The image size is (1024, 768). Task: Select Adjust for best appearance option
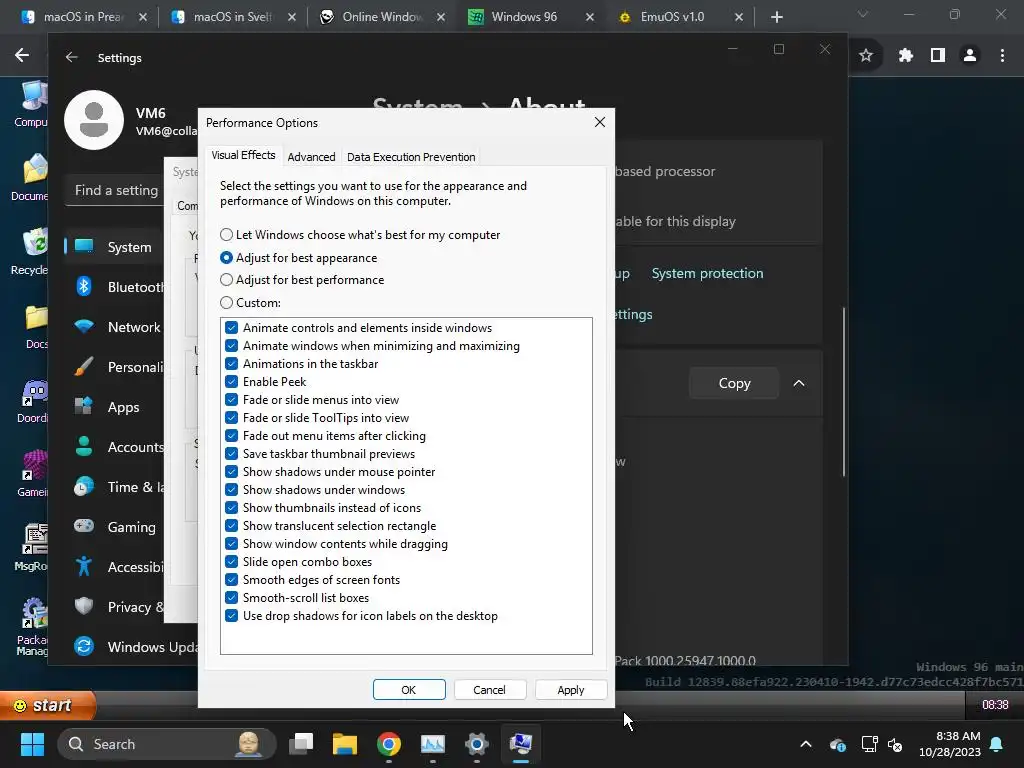tap(299, 258)
